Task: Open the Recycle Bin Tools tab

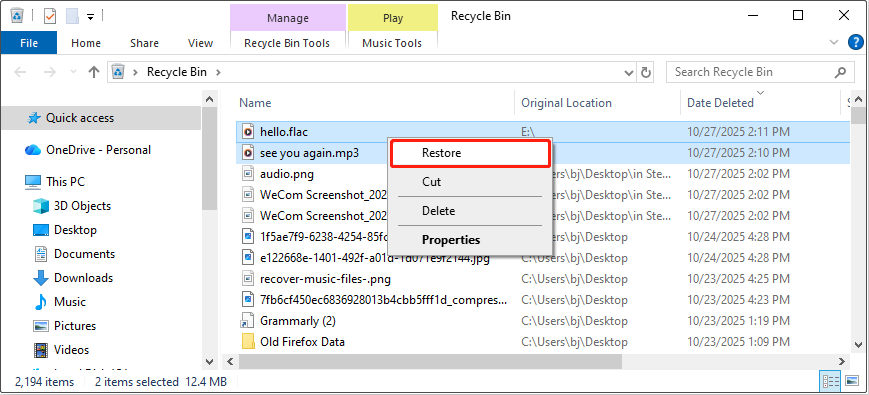Action: [287, 43]
